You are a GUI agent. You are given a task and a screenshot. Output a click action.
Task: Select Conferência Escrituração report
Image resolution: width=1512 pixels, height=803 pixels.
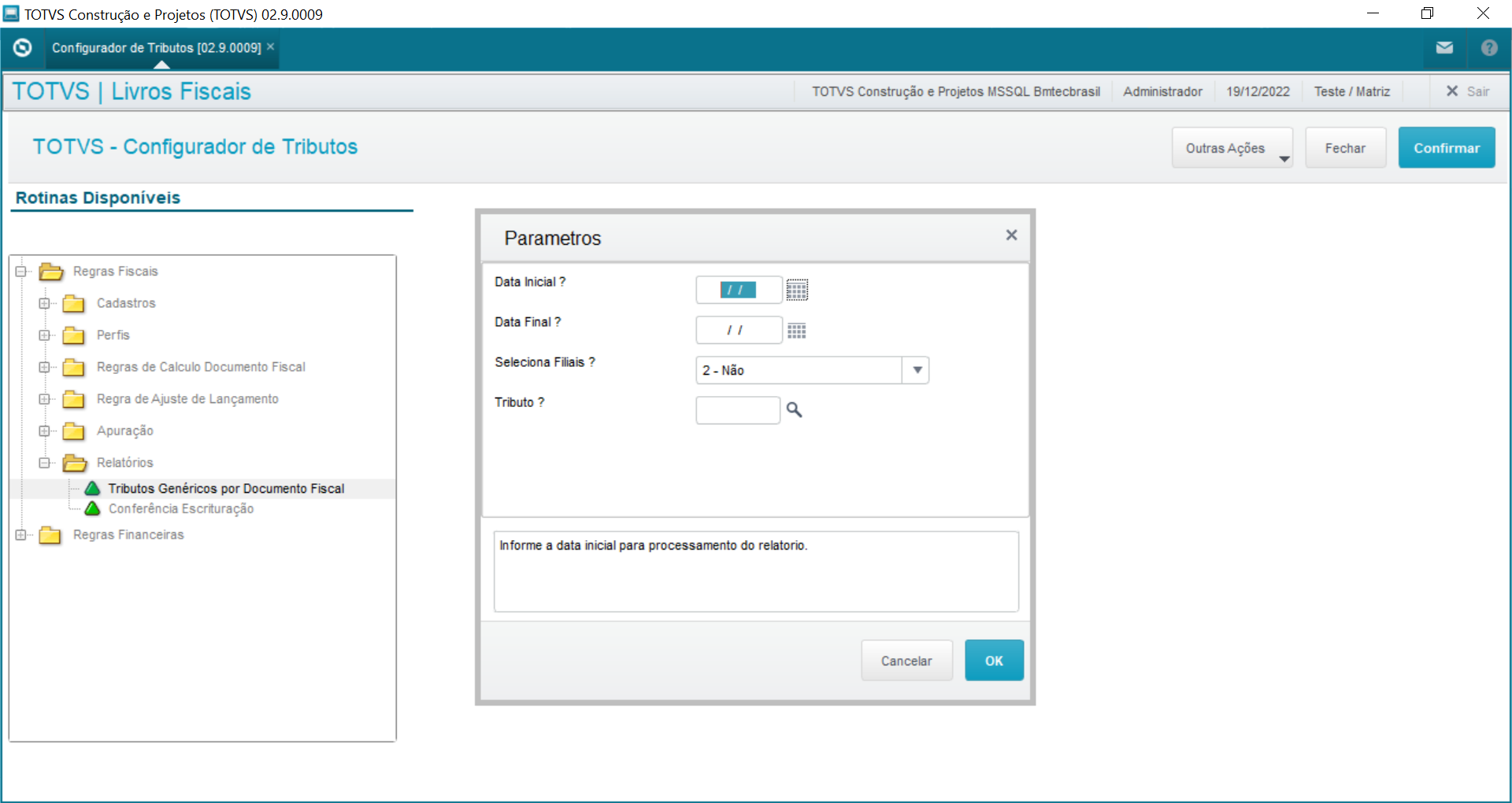pos(181,509)
